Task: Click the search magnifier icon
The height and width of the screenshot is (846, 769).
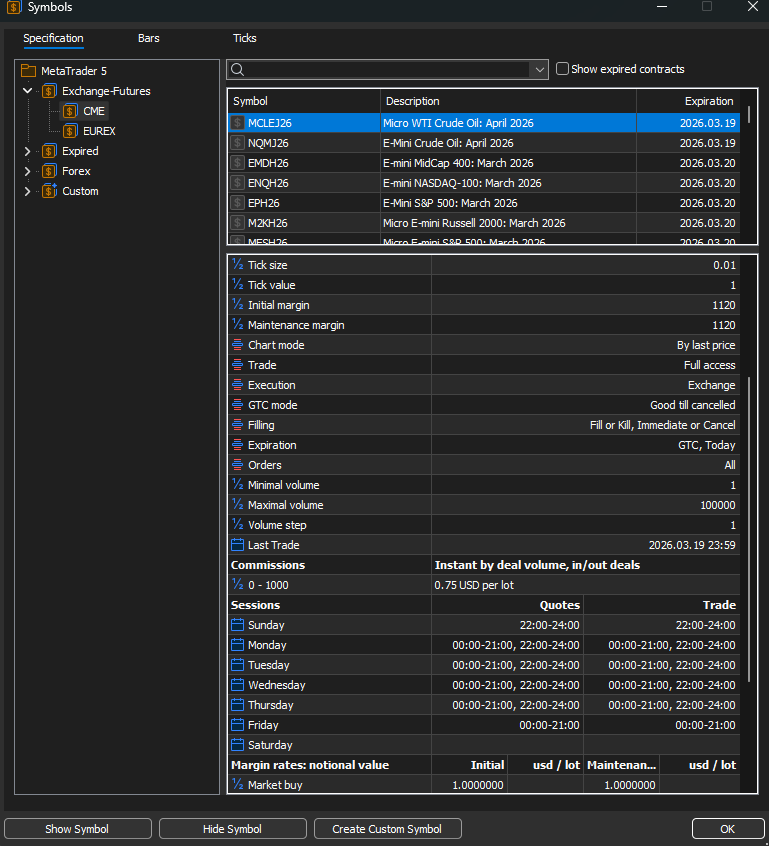Action: tap(236, 69)
